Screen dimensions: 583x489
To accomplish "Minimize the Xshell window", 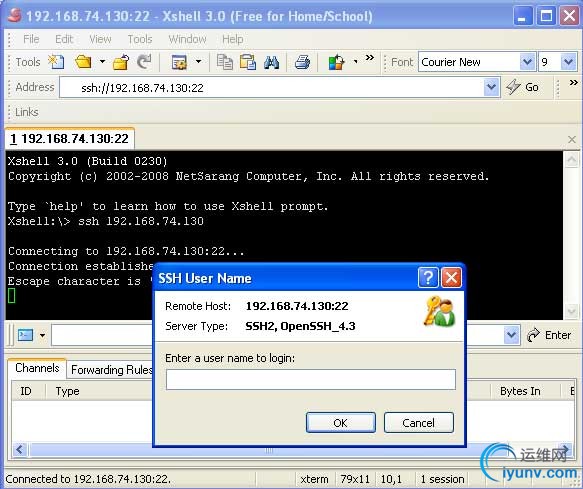I will 522,16.
